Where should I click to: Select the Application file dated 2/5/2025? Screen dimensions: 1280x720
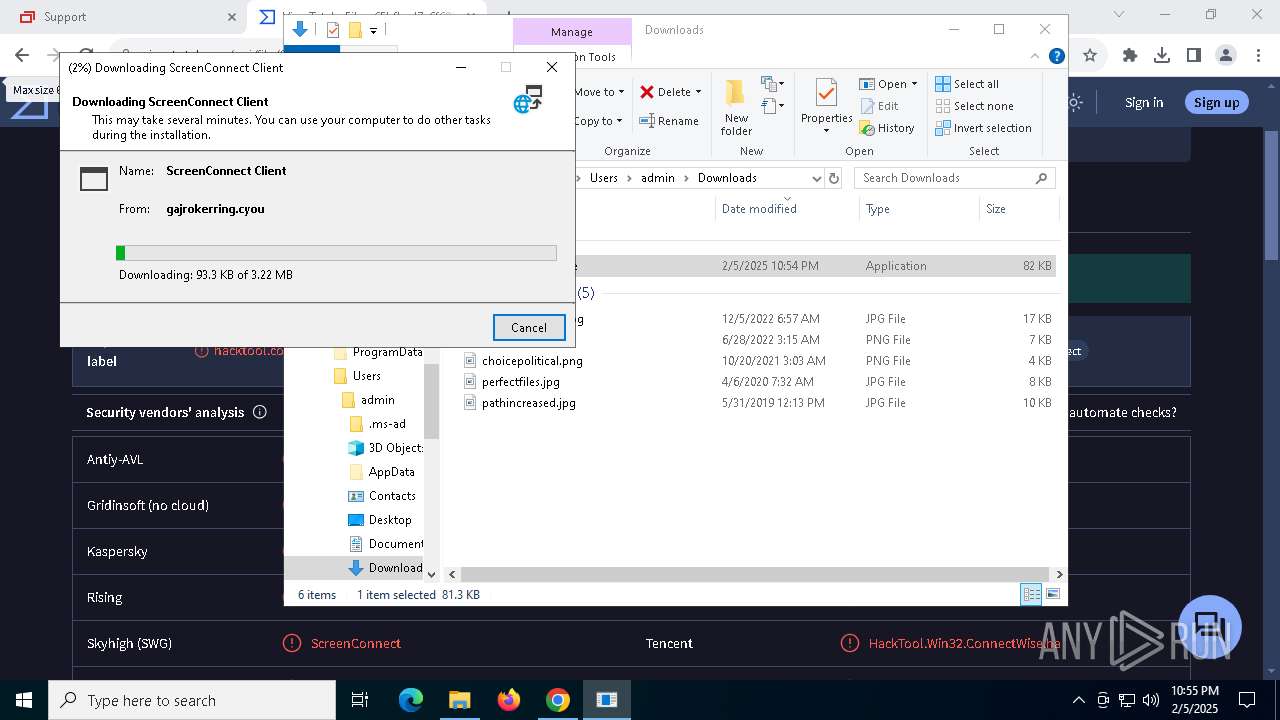coord(815,266)
